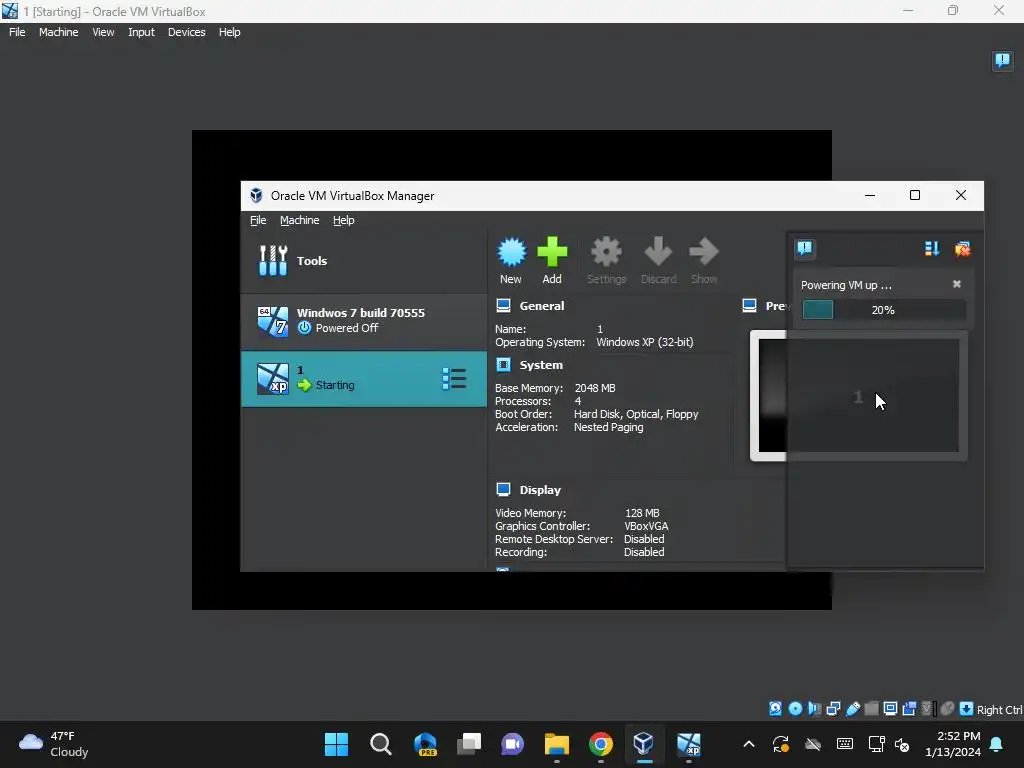
Task: Open File Explorer from taskbar
Action: click(x=556, y=744)
